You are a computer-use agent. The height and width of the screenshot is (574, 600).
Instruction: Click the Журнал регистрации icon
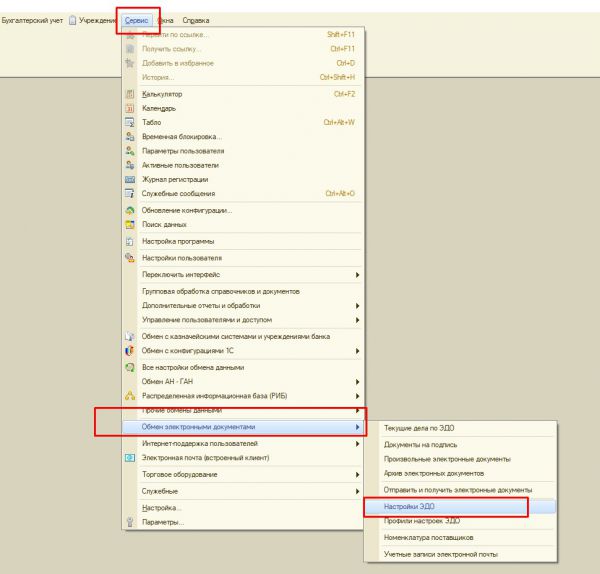point(130,179)
